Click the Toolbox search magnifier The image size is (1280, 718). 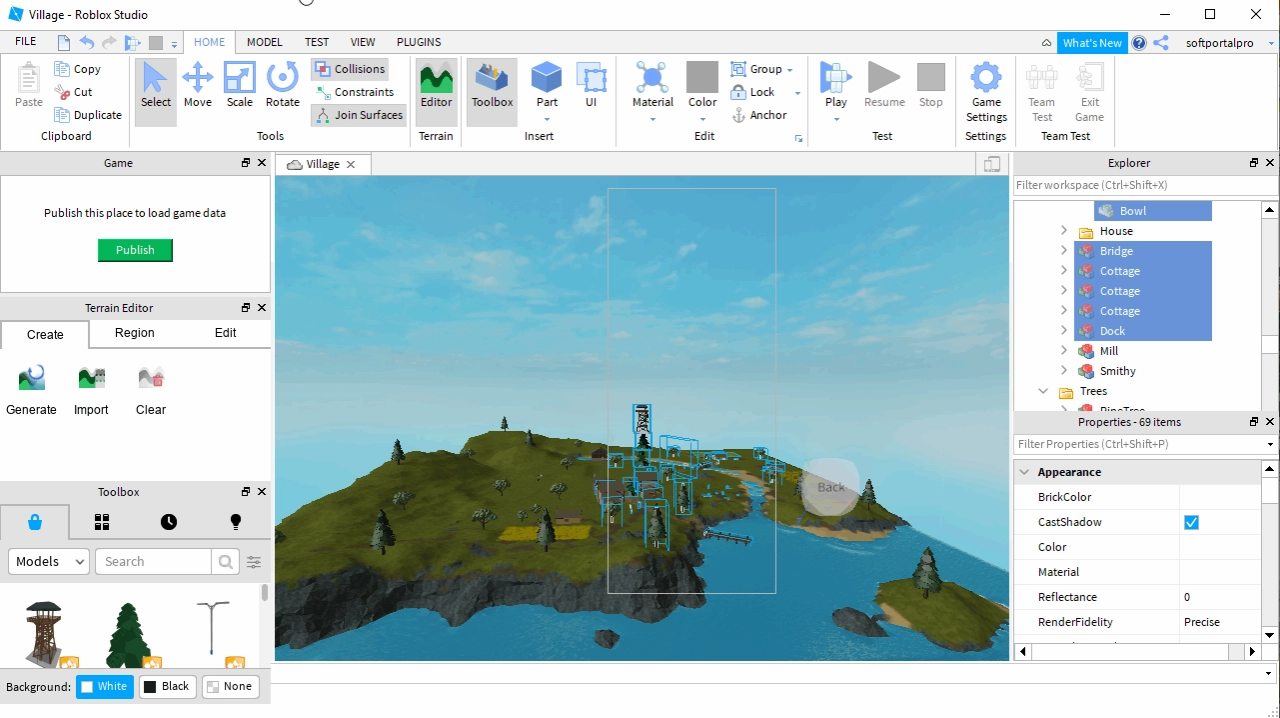[226, 562]
